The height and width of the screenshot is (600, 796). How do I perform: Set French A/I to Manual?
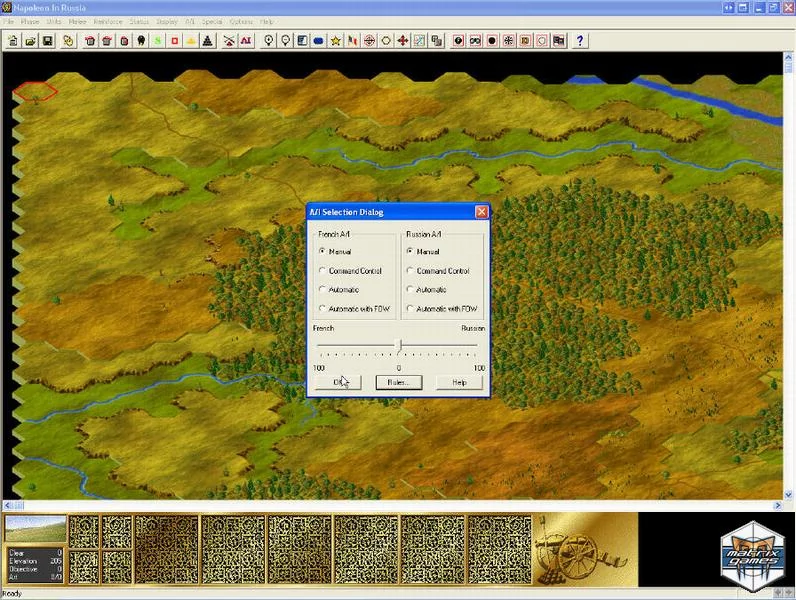click(x=335, y=251)
